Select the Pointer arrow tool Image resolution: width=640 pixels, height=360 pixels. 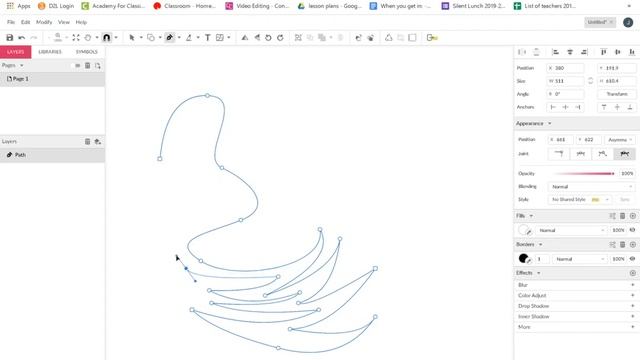pos(132,38)
